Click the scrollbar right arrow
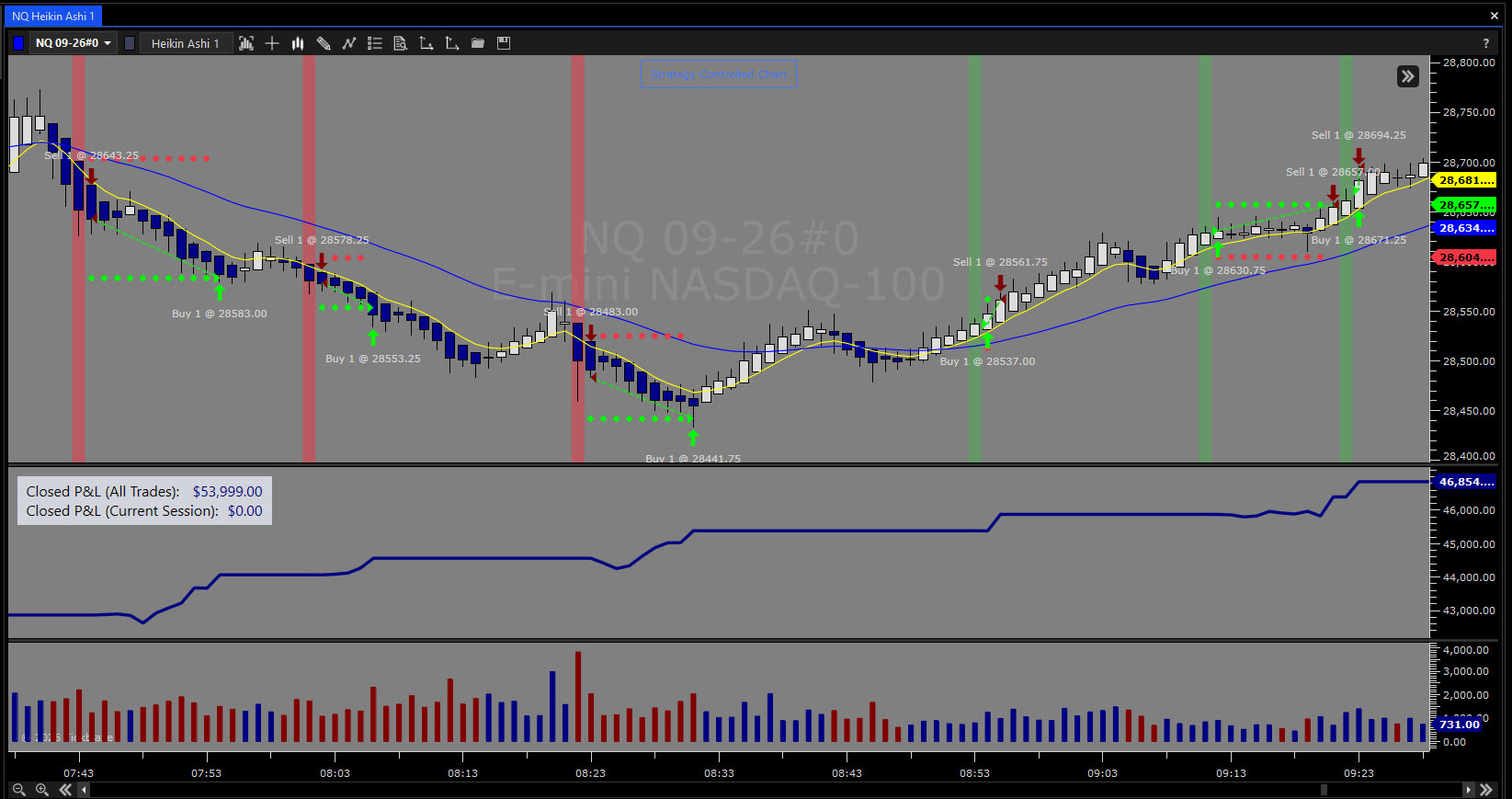The image size is (1512, 799). [x=1468, y=790]
